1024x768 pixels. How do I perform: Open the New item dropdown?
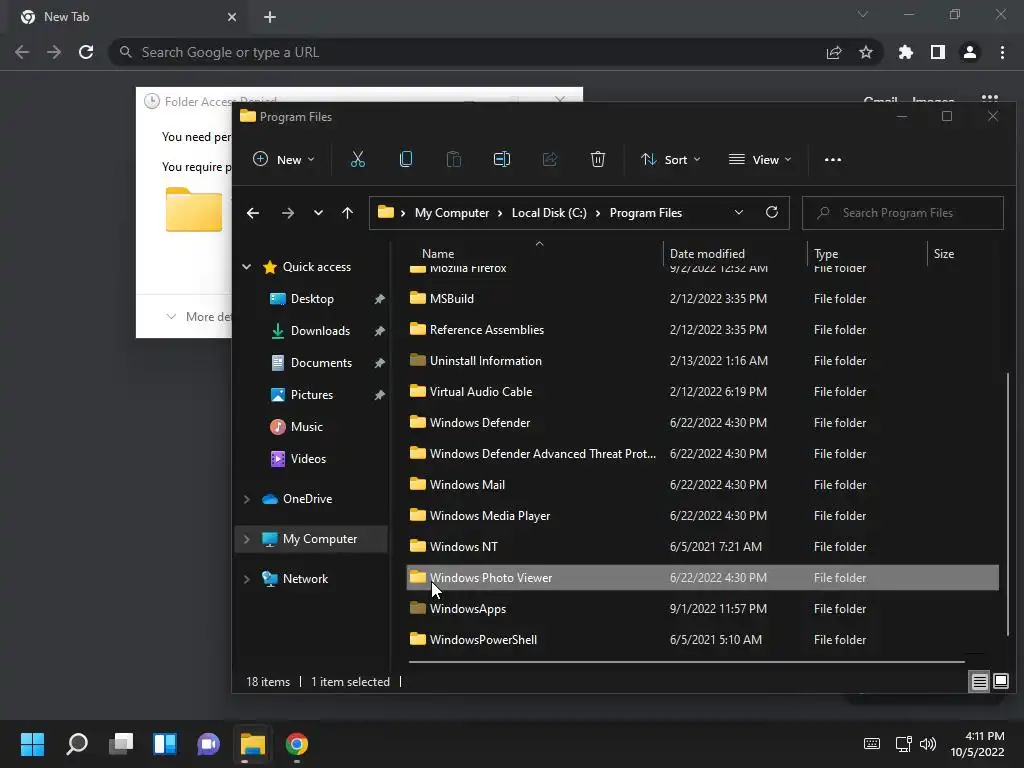pyautogui.click(x=283, y=159)
